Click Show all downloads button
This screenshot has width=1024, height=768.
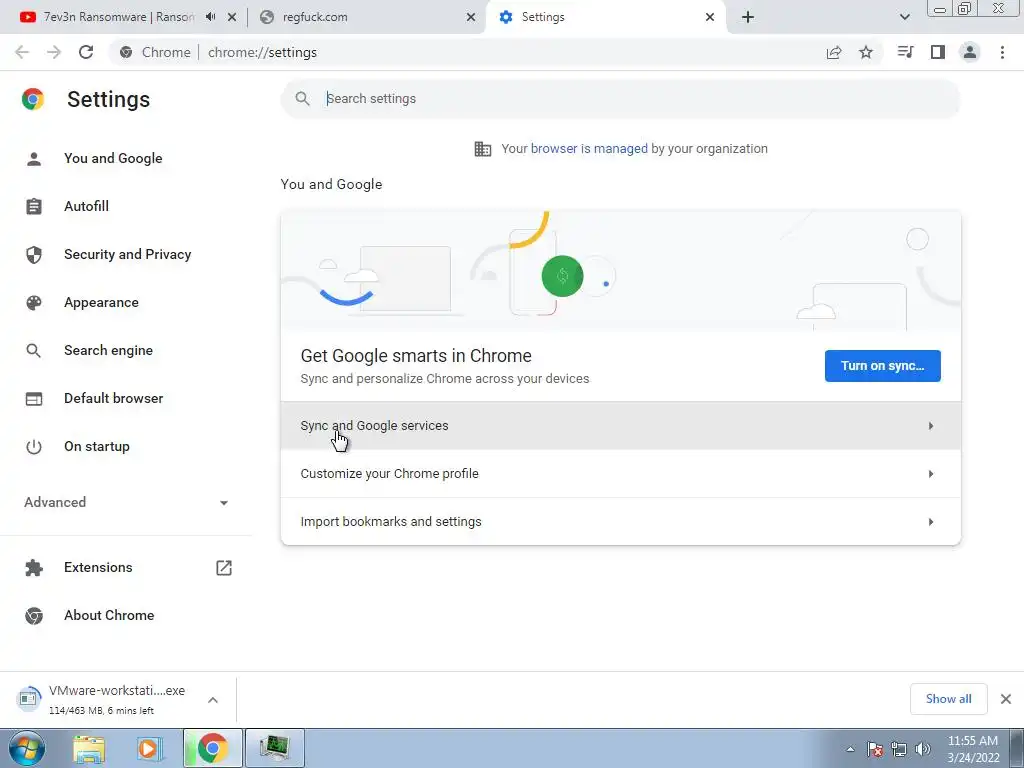[948, 699]
